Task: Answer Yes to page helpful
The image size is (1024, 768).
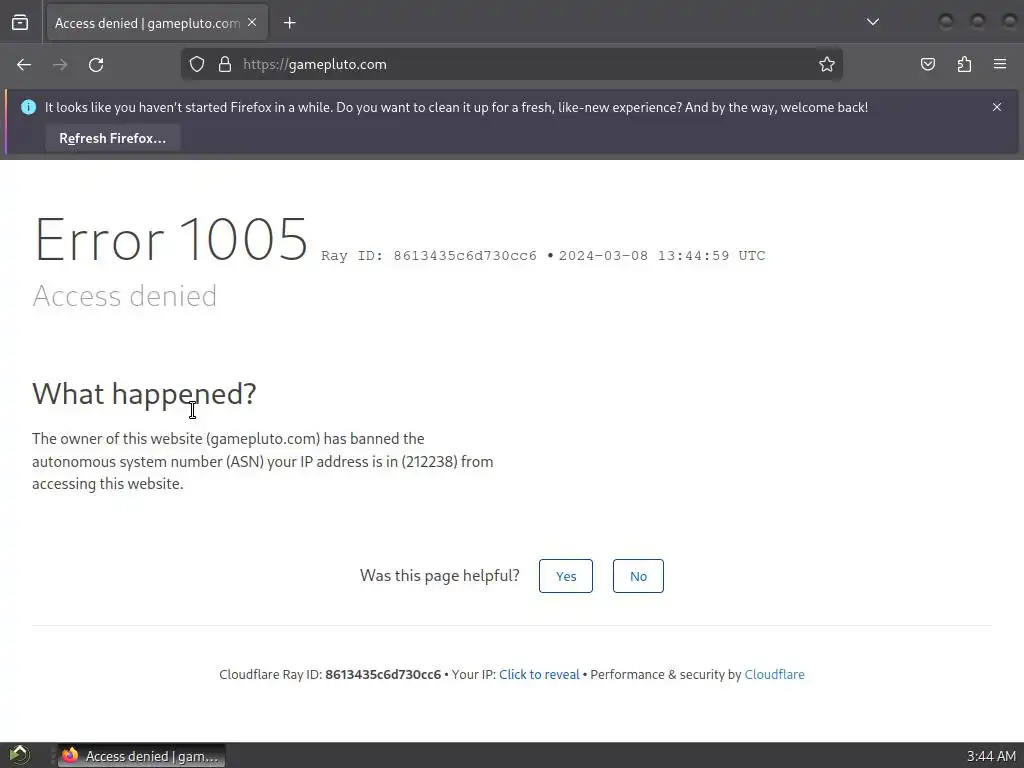Action: pyautogui.click(x=566, y=576)
